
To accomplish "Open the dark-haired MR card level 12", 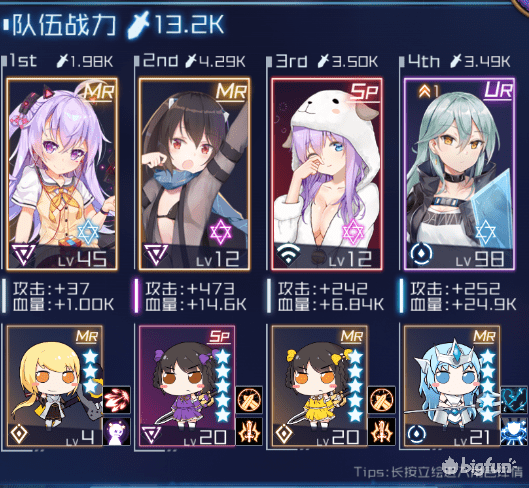I will click(194, 174).
